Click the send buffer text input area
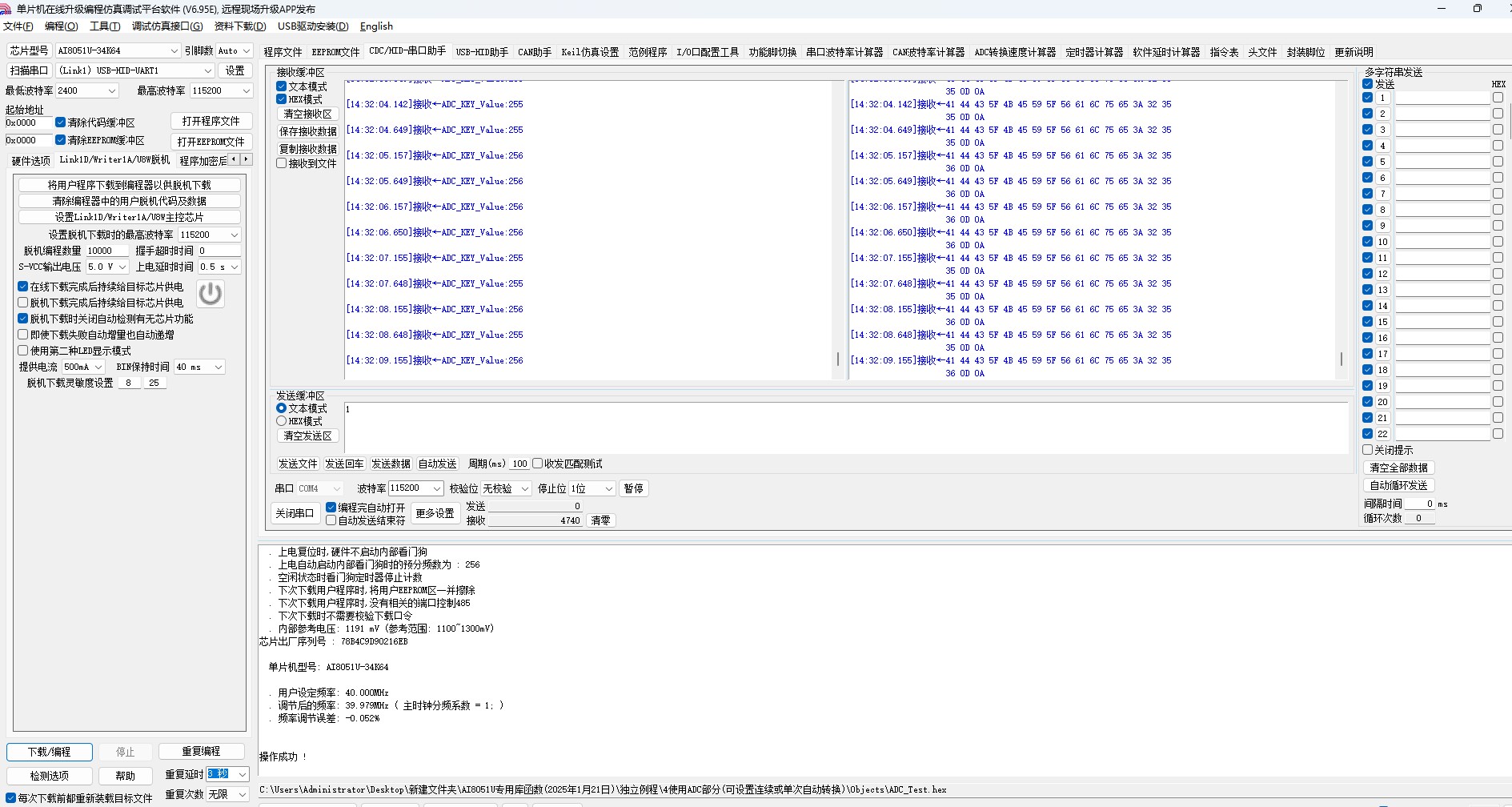Screen dimensions: 1512x807 pos(846,428)
